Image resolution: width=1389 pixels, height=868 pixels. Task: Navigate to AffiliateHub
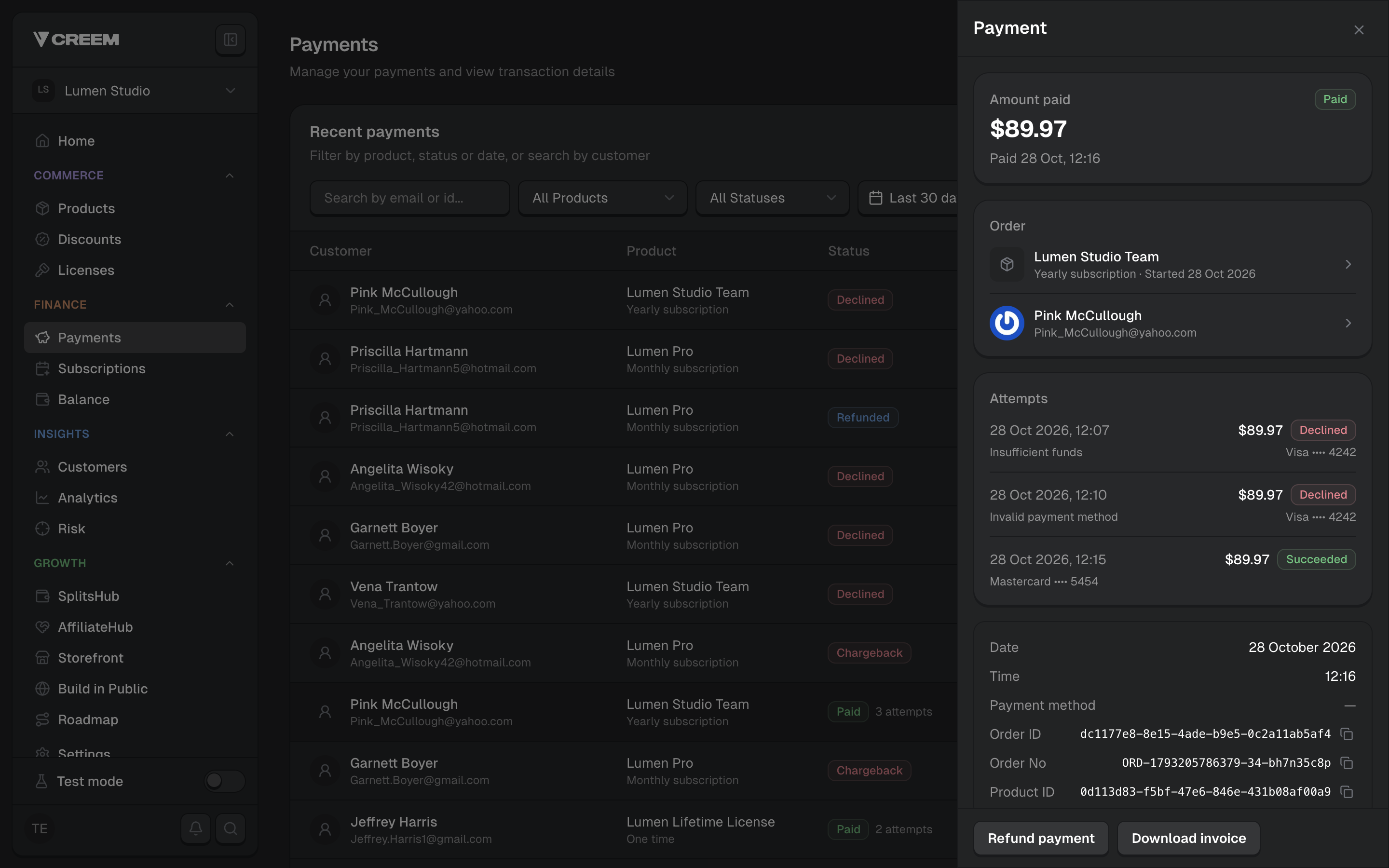(135, 627)
